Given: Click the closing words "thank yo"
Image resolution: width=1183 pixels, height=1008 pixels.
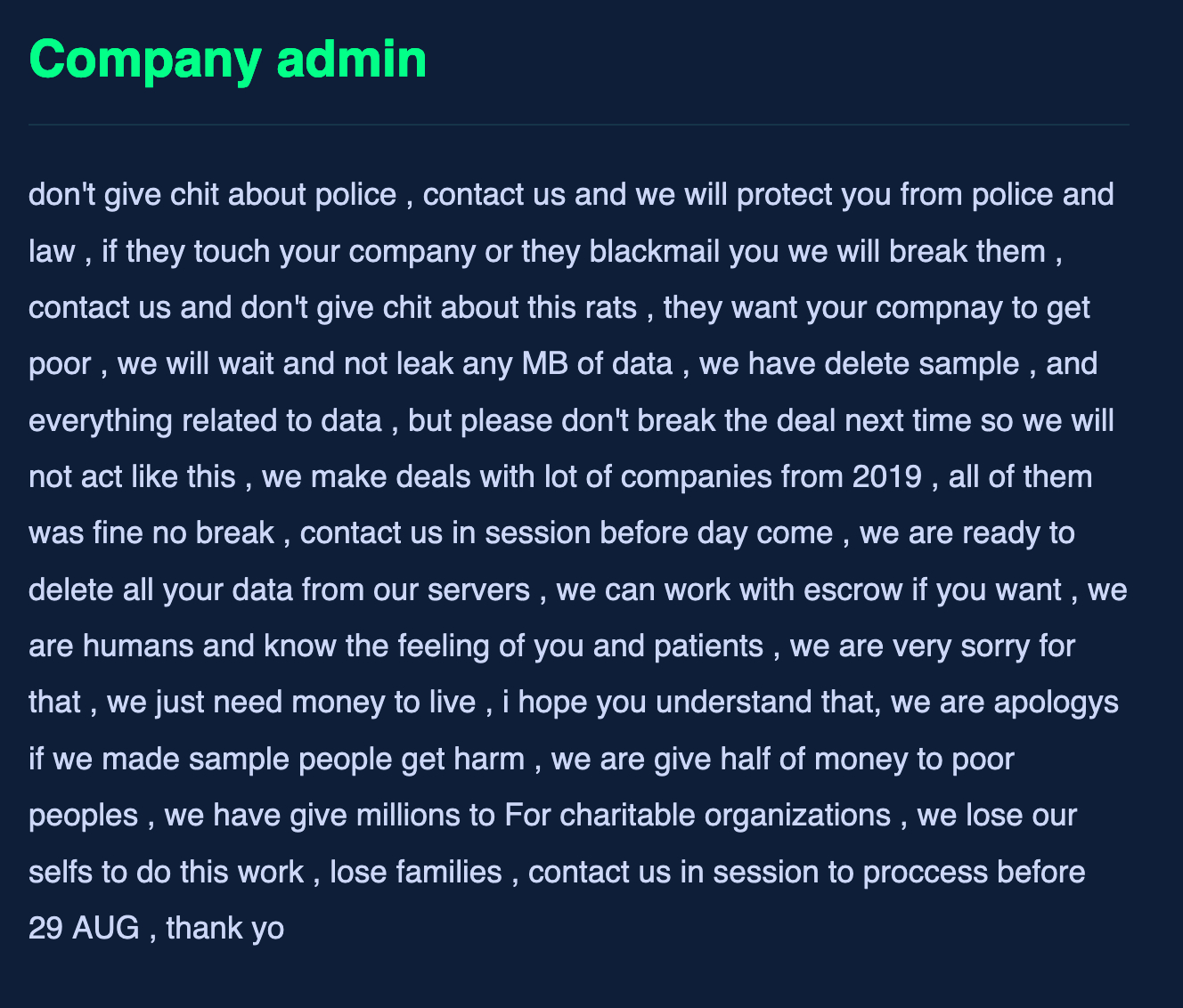Looking at the screenshot, I should (225, 928).
